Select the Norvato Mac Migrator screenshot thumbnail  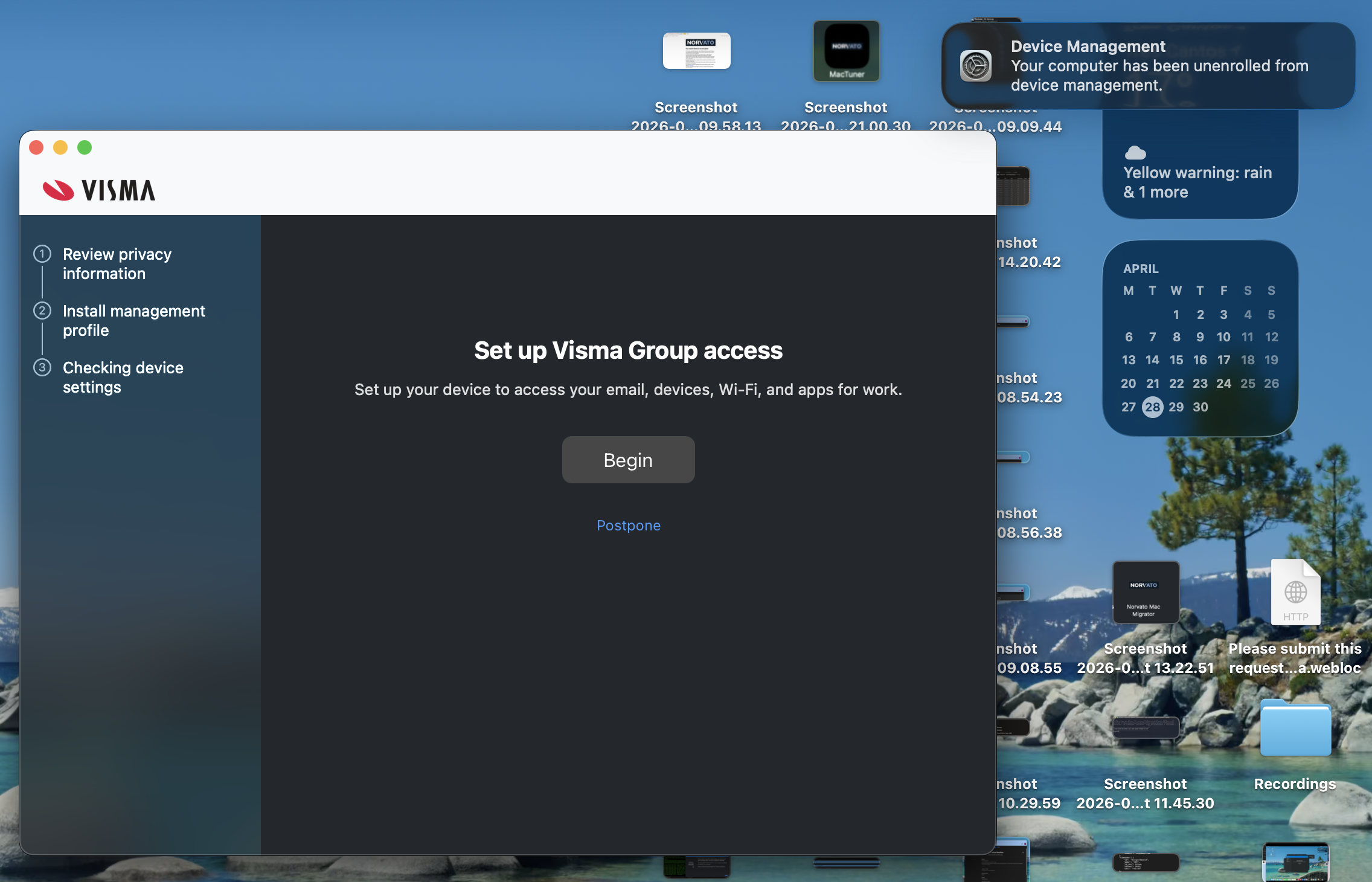click(x=1146, y=592)
